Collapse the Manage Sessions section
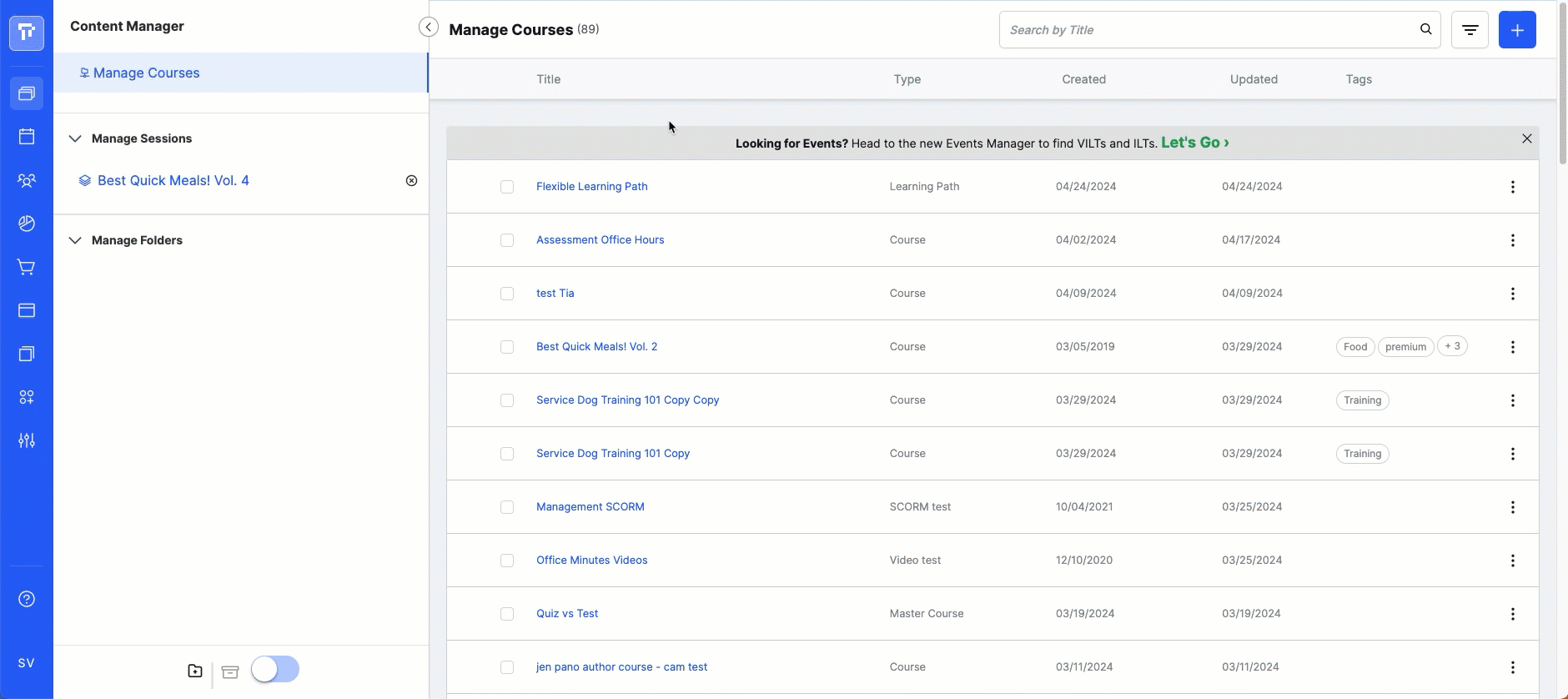 coord(75,138)
